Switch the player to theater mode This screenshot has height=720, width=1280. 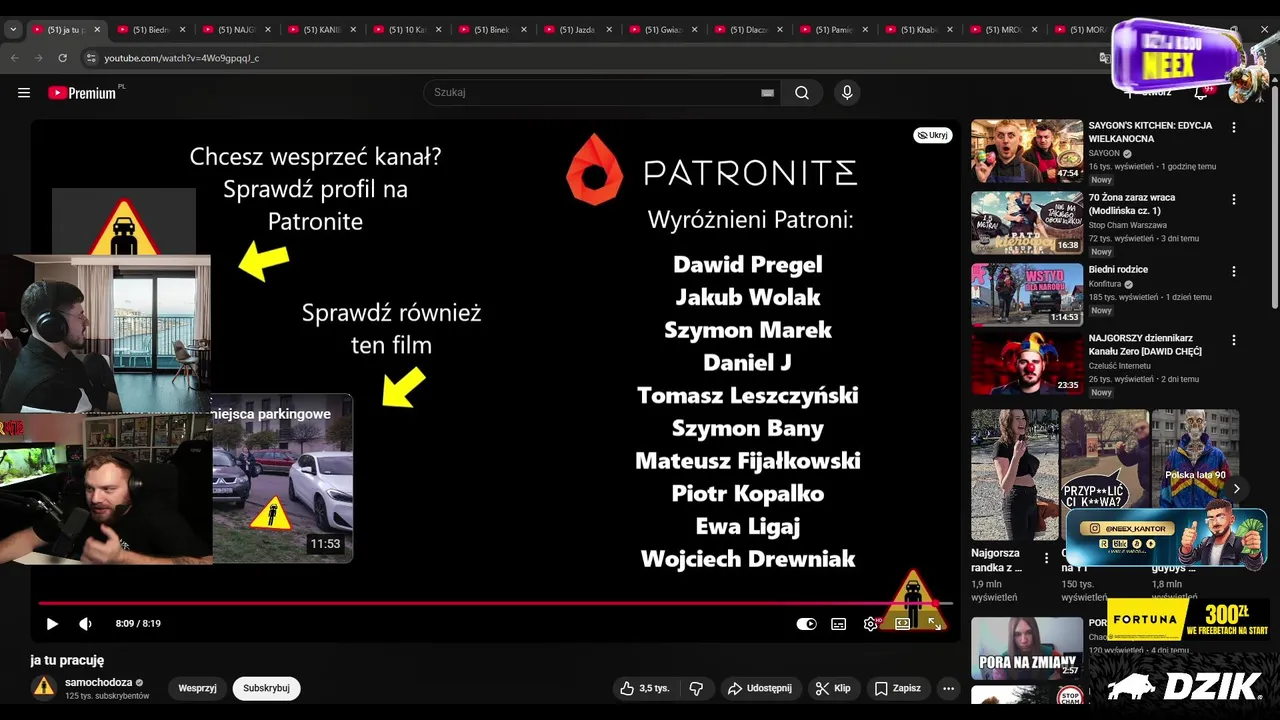902,624
